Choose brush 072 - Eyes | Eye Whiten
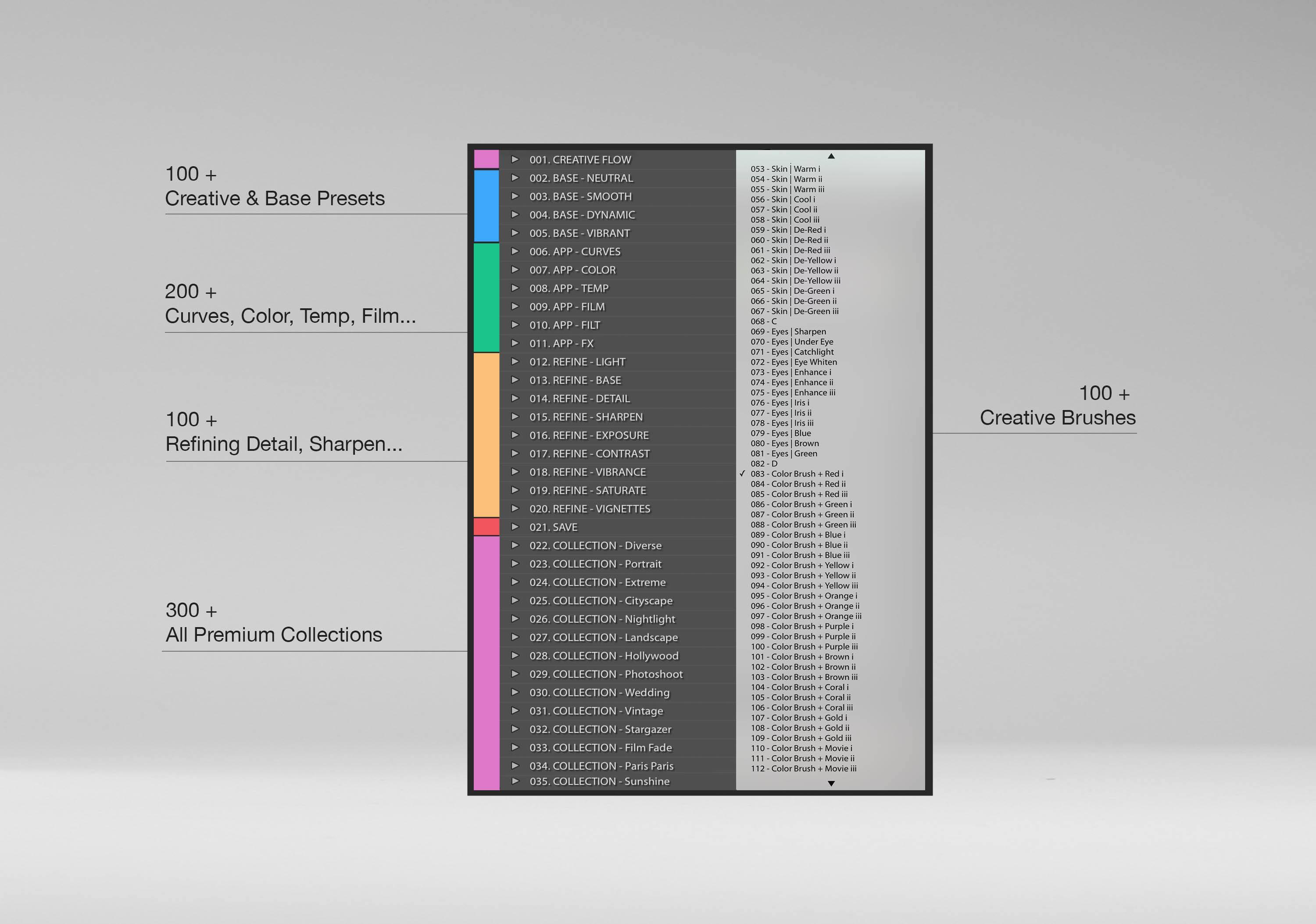Viewport: 1316px width, 924px height. 794,362
